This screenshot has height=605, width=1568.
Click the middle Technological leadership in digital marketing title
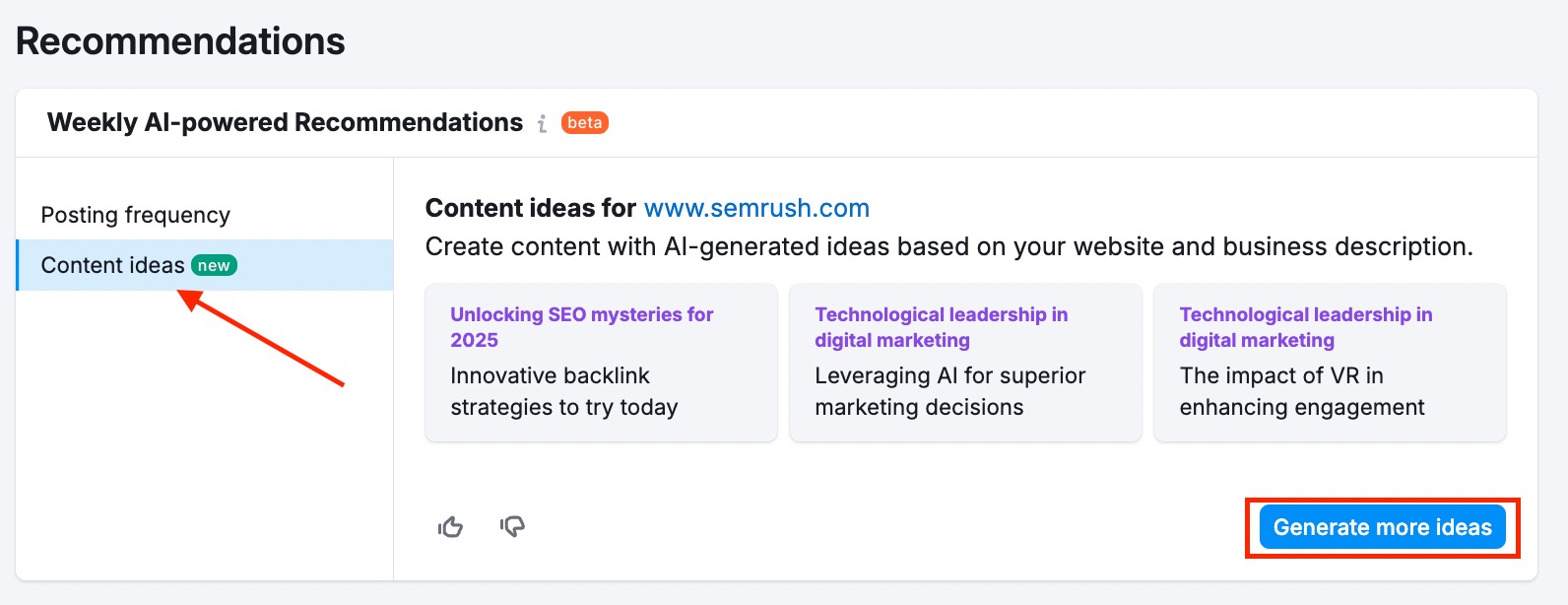[940, 327]
